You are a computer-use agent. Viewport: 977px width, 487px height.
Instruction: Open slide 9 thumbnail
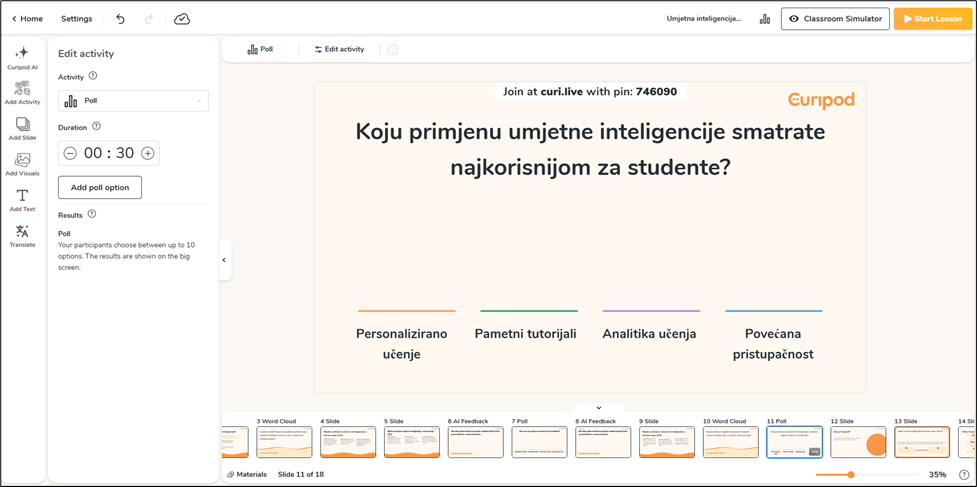[667, 442]
